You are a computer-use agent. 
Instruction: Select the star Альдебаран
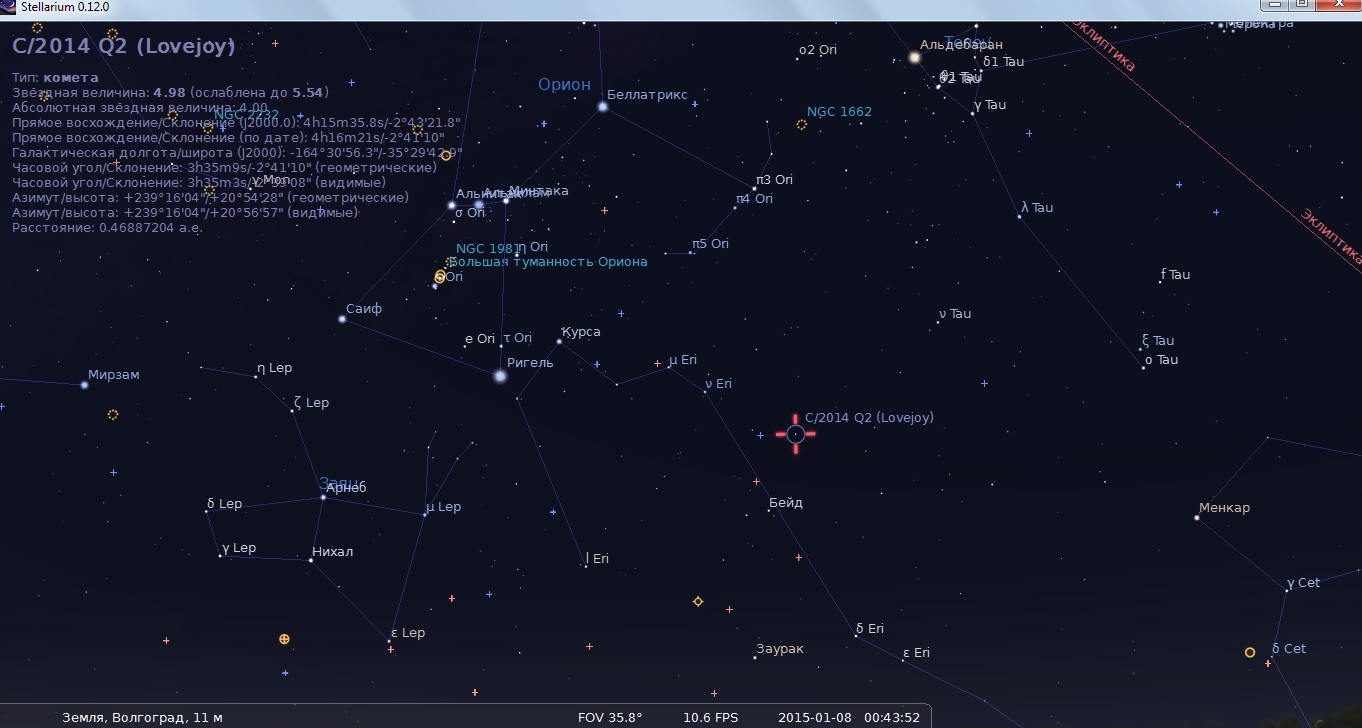point(914,58)
